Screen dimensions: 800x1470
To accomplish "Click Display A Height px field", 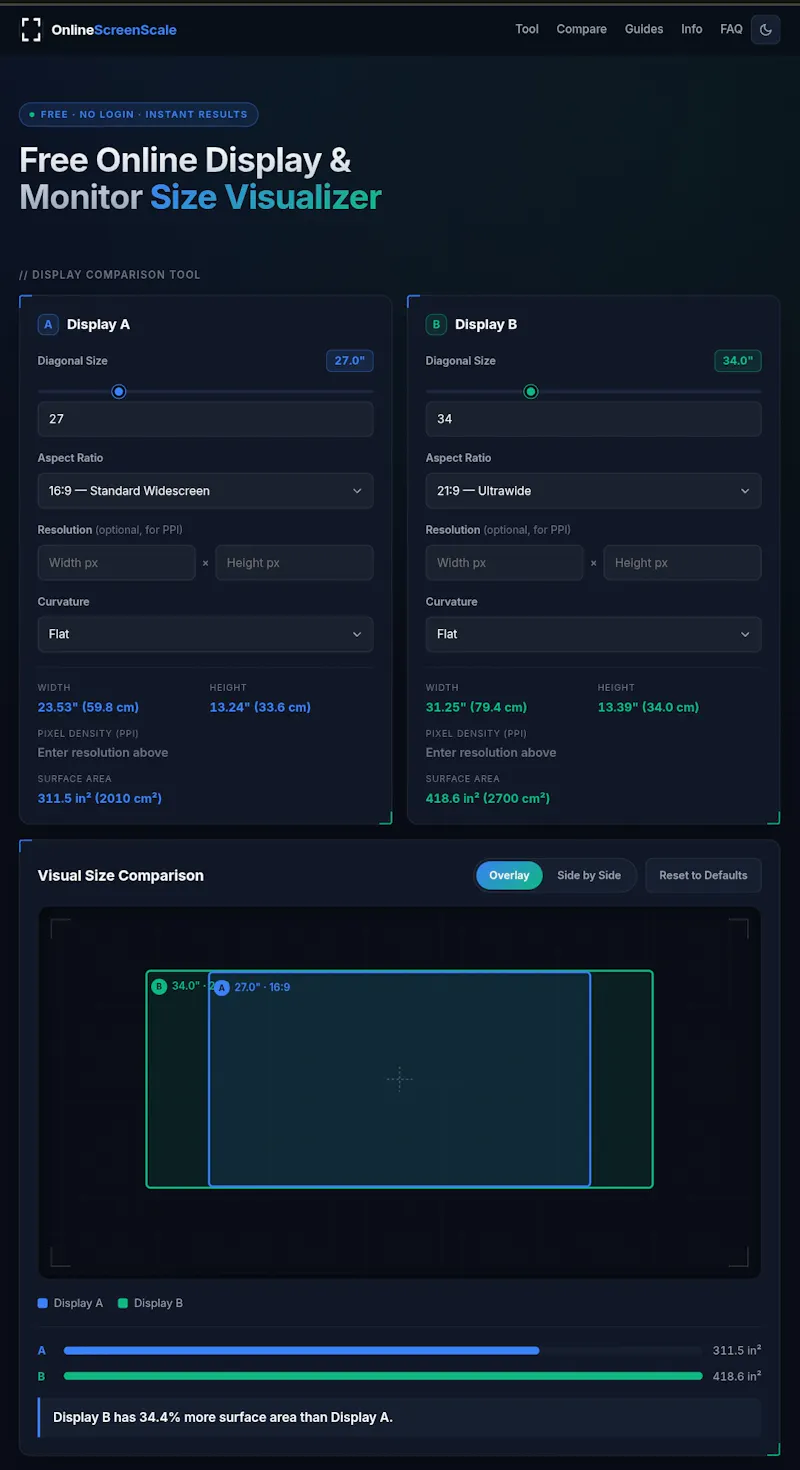I will click(x=294, y=563).
